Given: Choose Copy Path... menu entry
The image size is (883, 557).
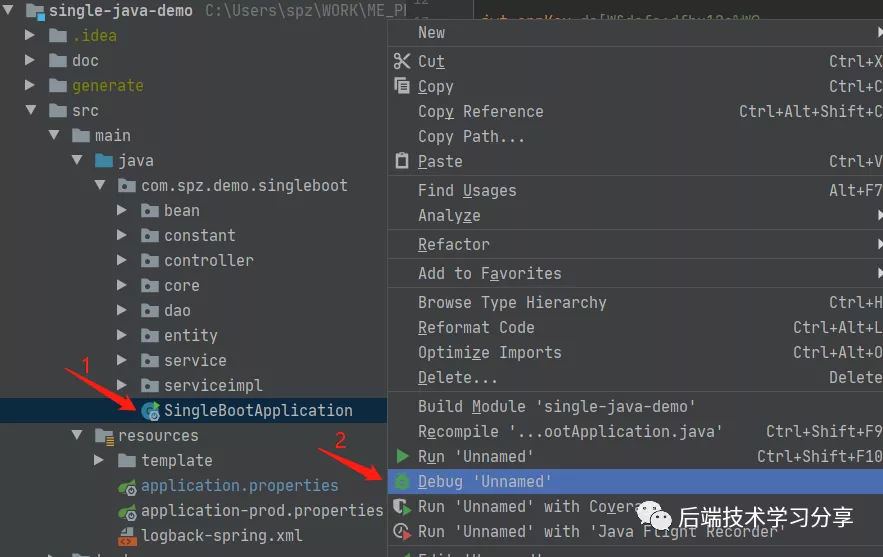Looking at the screenshot, I should click(x=635, y=136).
